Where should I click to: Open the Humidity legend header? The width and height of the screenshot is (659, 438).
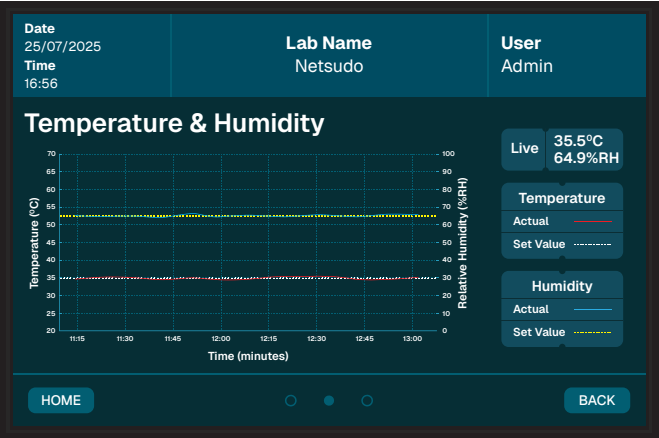click(561, 286)
